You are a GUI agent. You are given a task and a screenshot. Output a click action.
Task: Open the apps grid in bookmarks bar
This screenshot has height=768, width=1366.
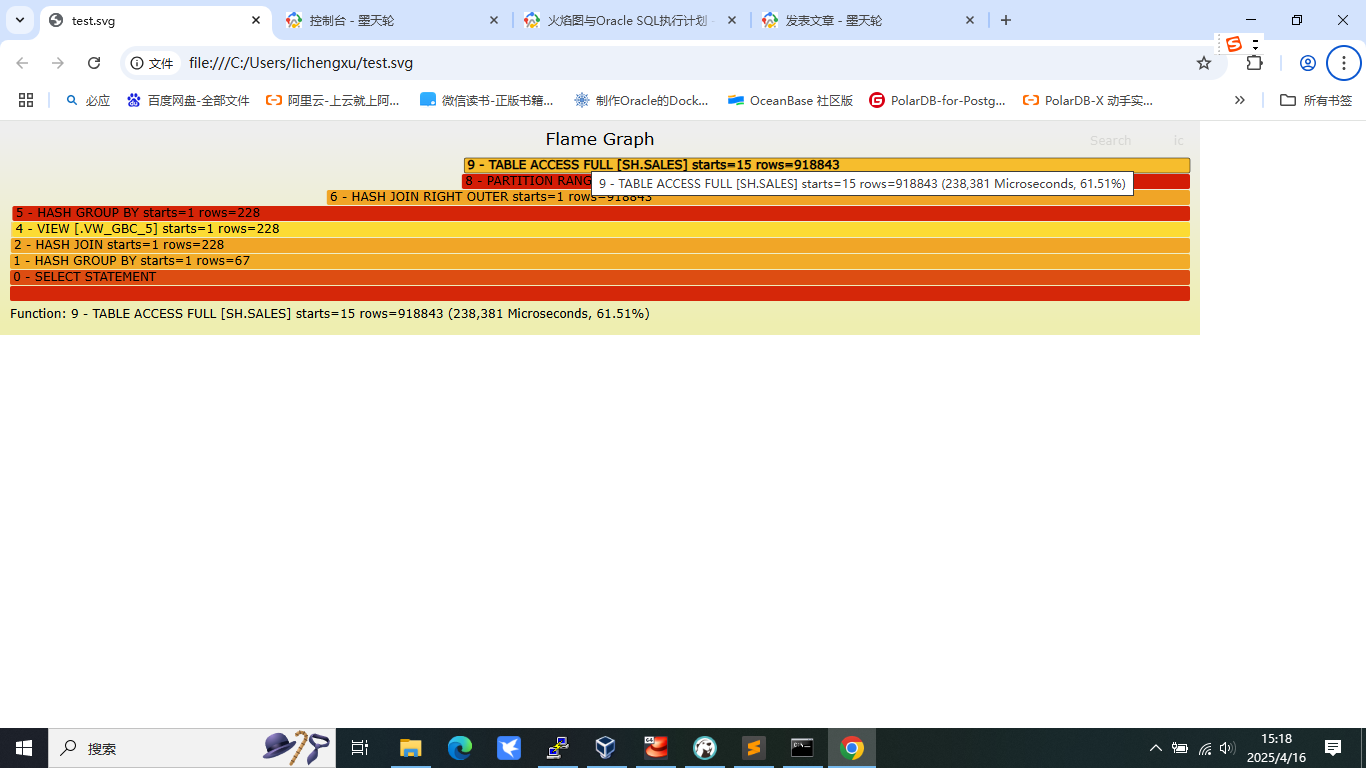click(26, 100)
